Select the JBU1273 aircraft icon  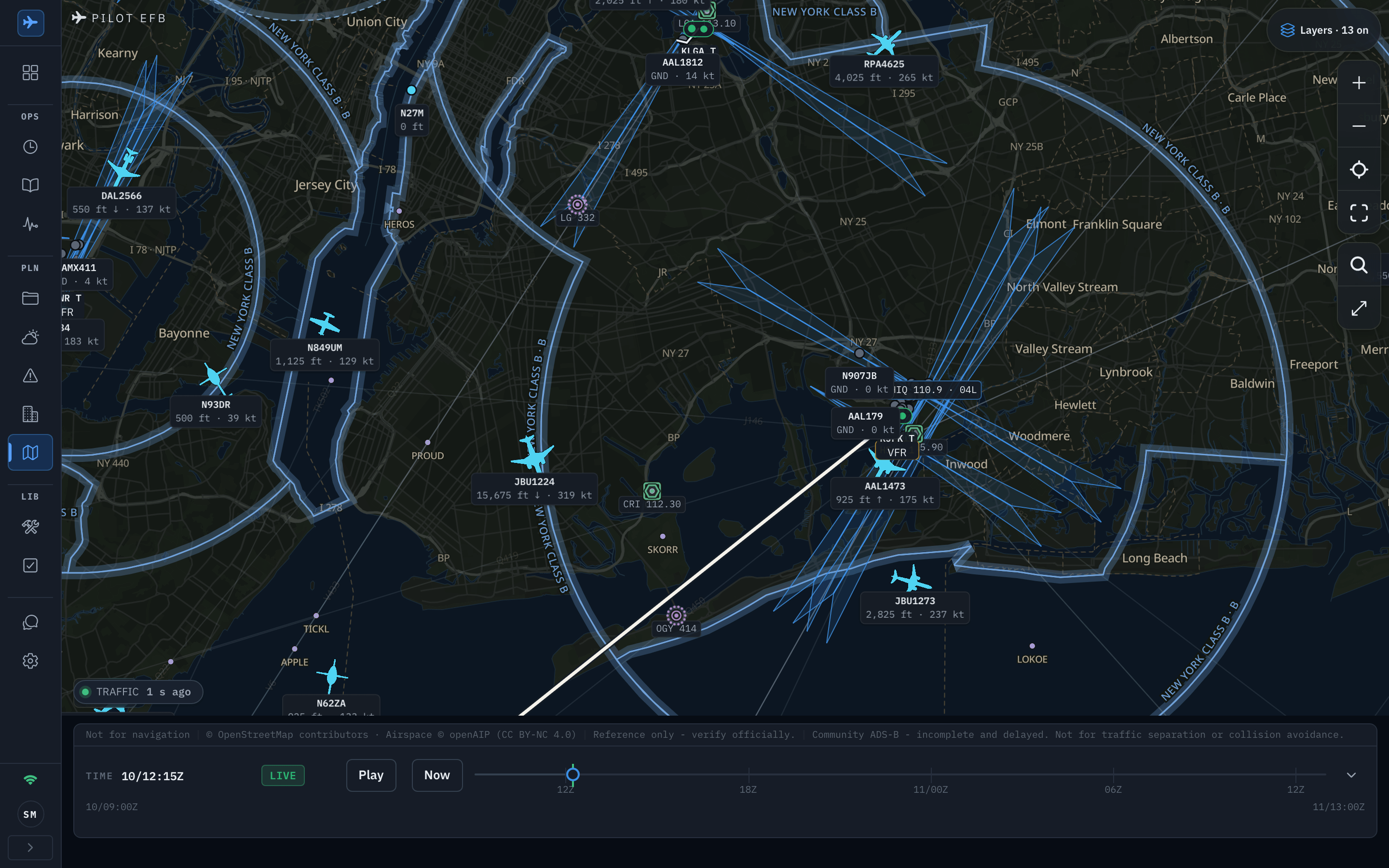pos(912,579)
